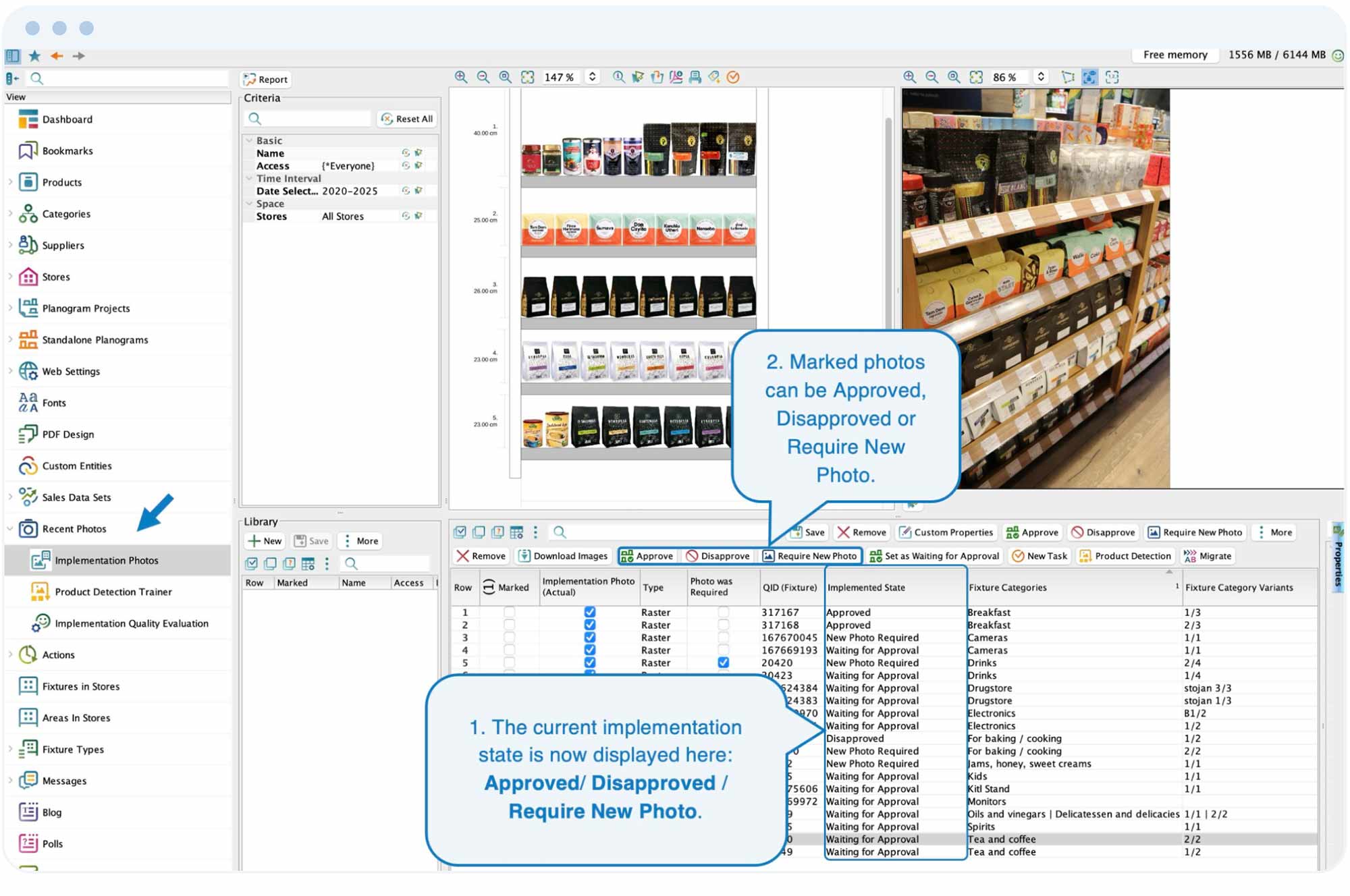Toggle Marked checkbox in row 3

pos(509,638)
